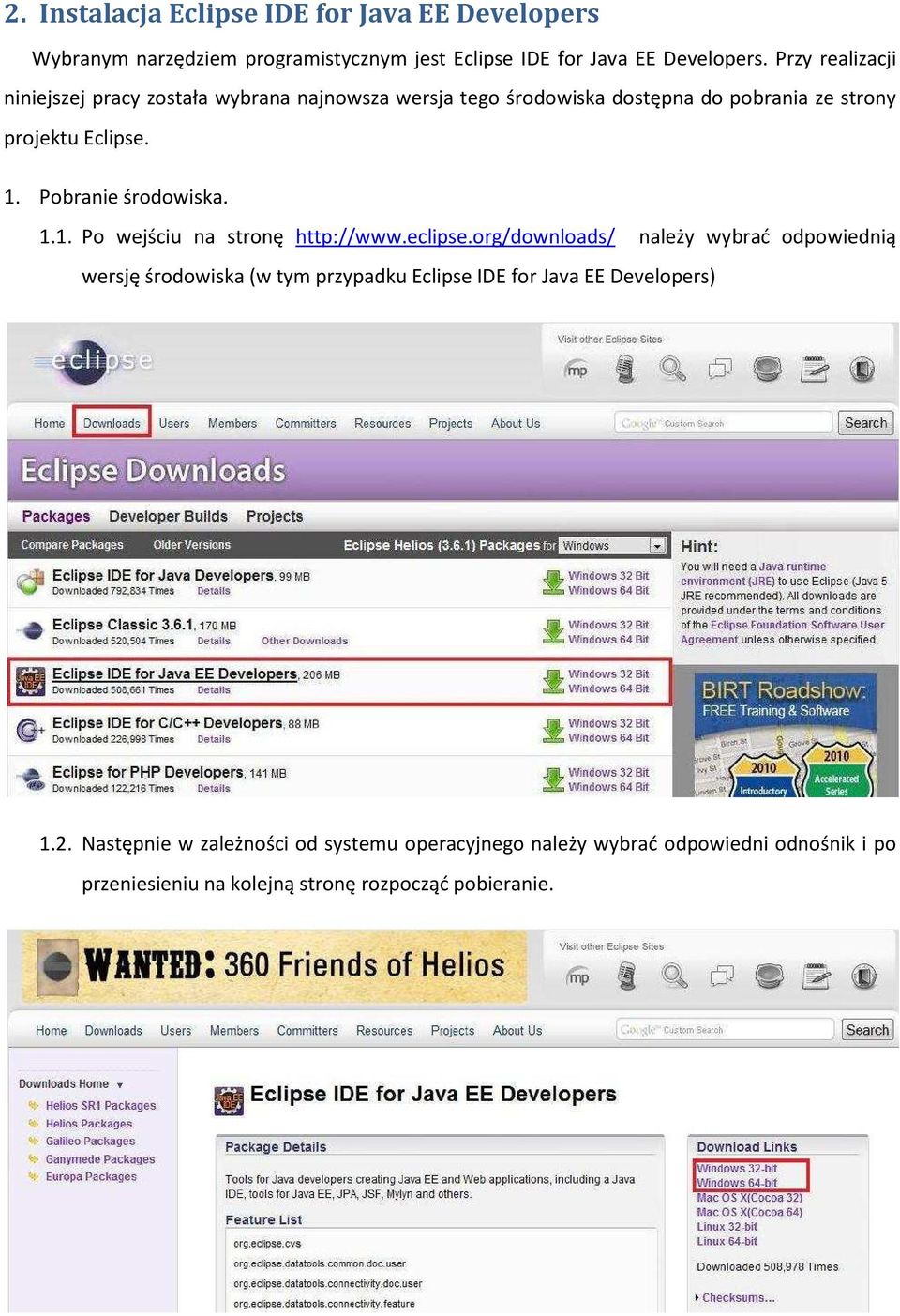
Task: Click the PHP Developers package icon
Action: click(33, 778)
